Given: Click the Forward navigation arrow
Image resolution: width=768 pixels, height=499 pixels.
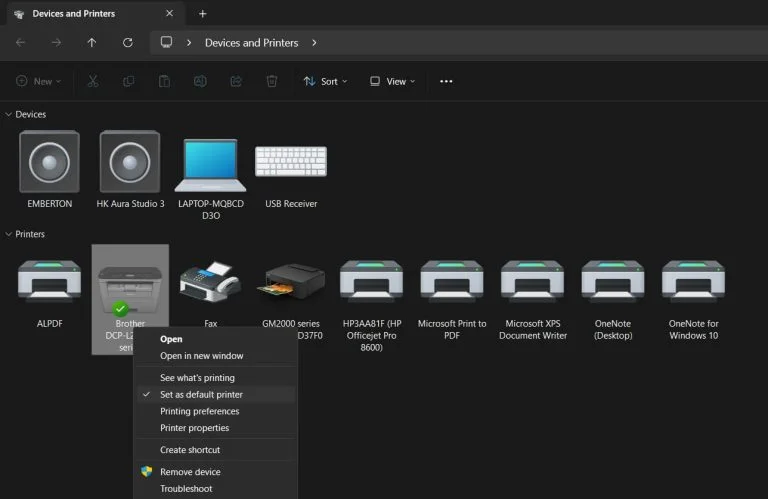Looking at the screenshot, I should coord(56,43).
